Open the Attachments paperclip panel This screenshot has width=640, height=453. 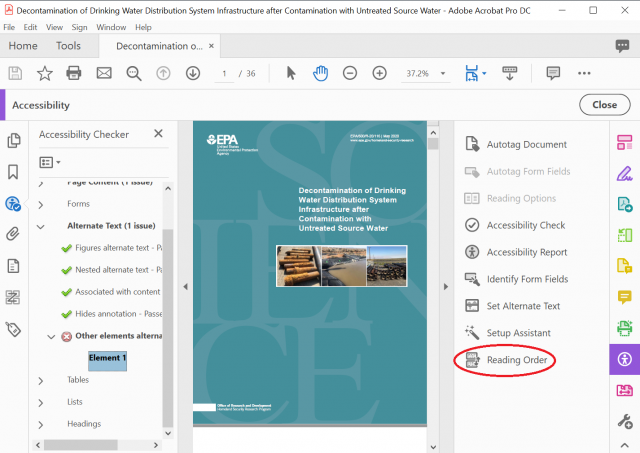(x=14, y=234)
